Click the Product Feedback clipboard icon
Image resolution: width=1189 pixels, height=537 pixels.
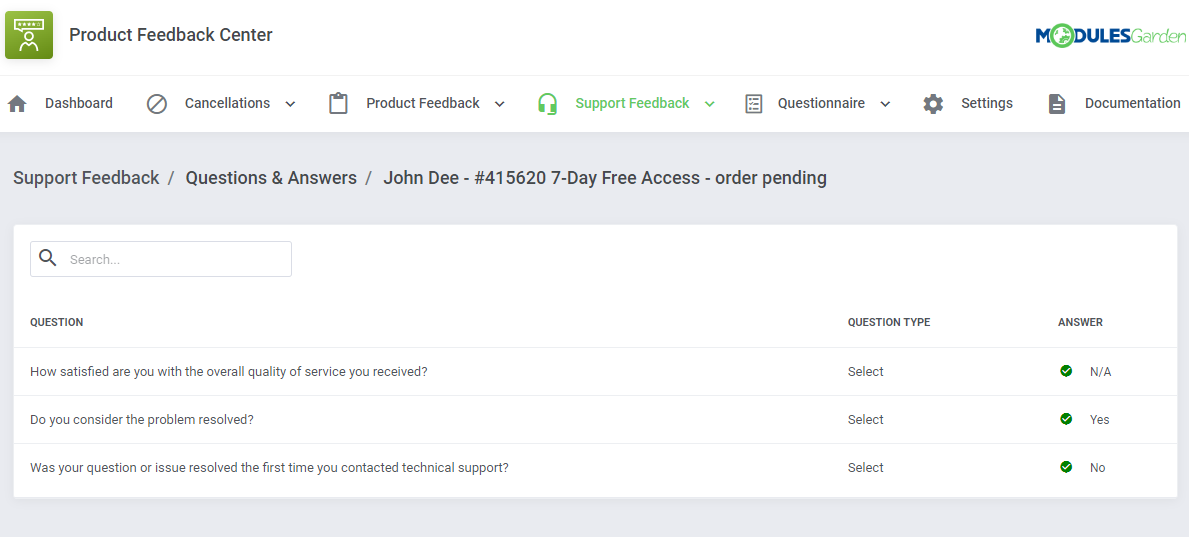click(338, 103)
